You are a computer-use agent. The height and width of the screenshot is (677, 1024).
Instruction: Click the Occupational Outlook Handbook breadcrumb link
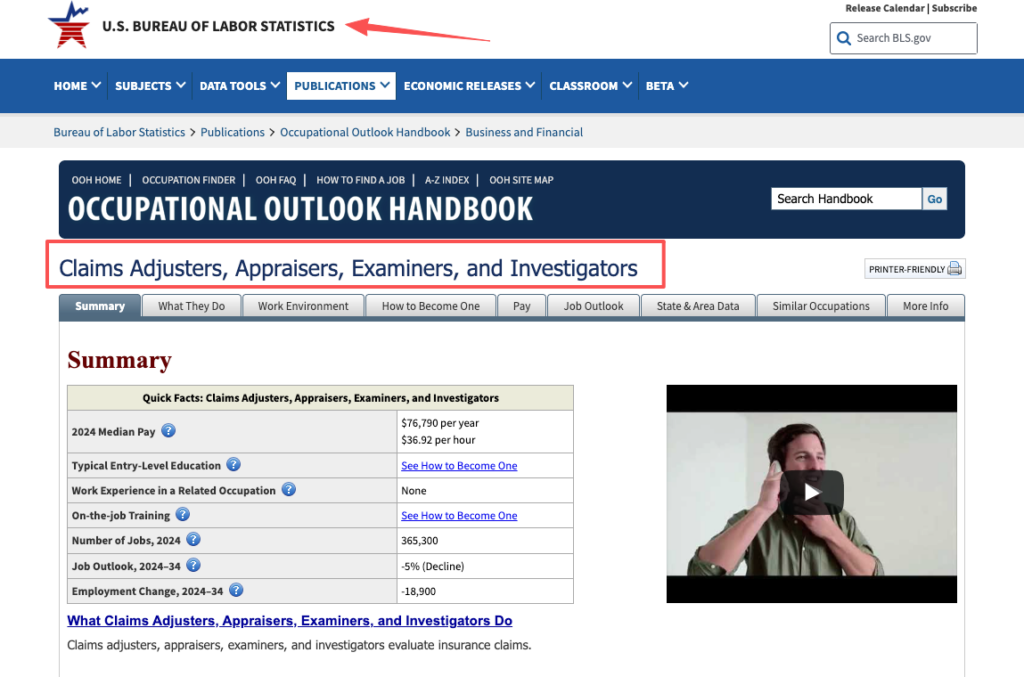(x=365, y=132)
